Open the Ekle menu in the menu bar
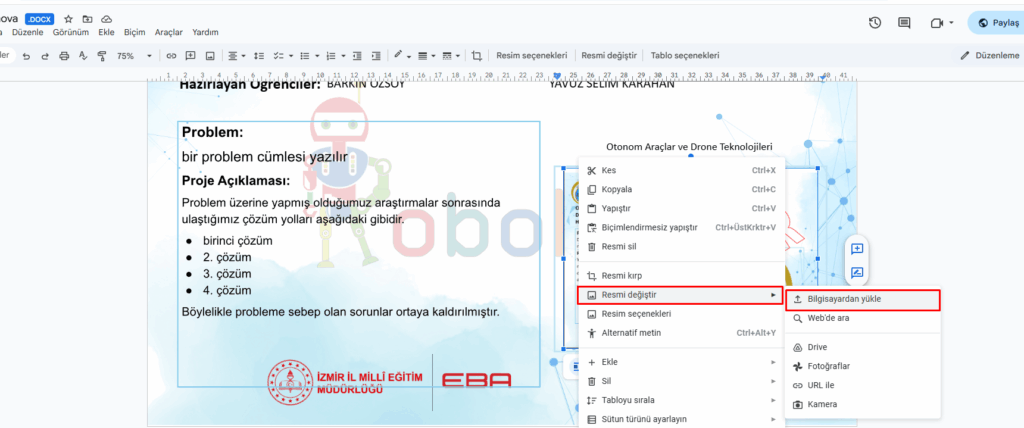This screenshot has width=1024, height=428. 106,32
